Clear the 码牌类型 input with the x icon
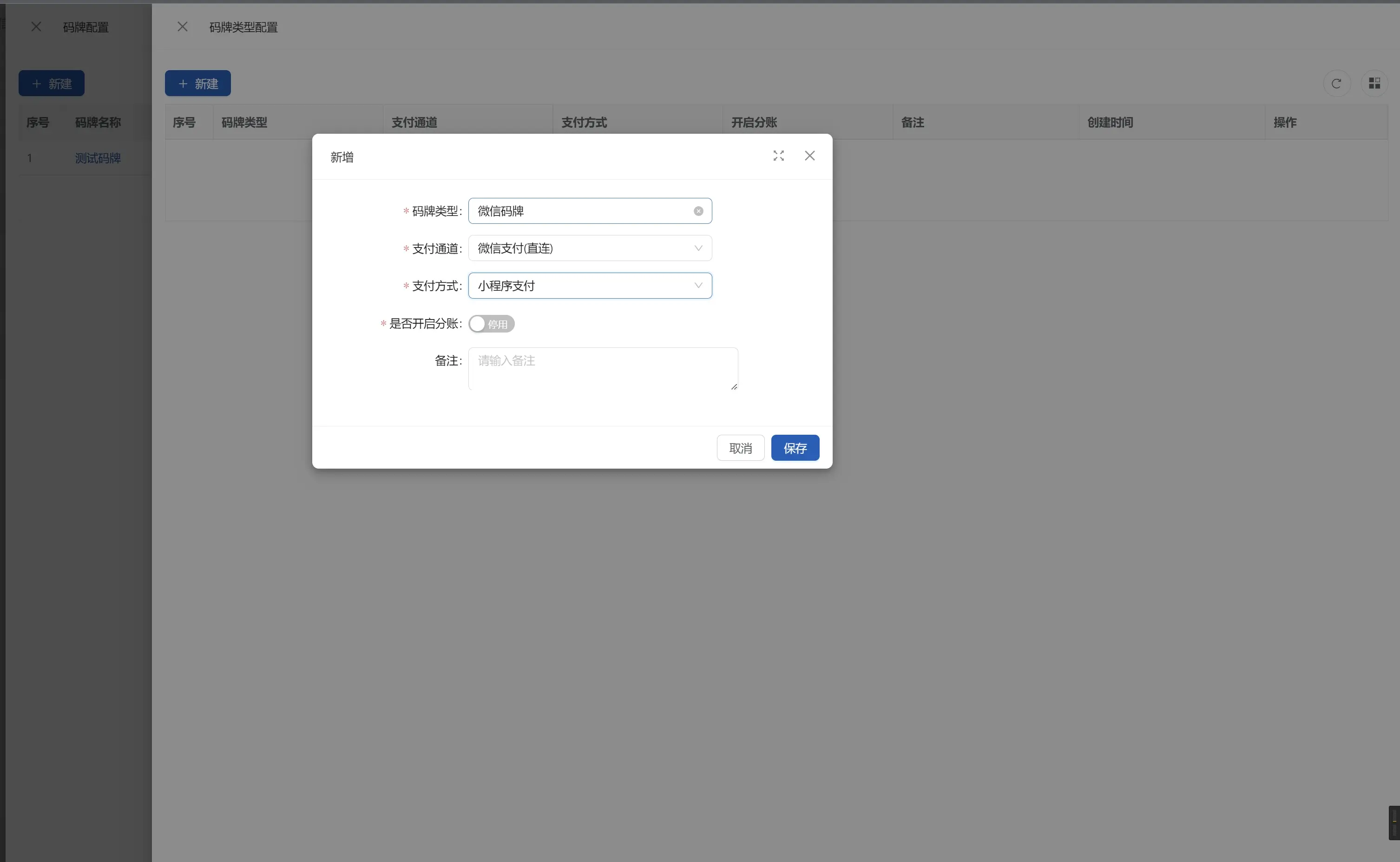 point(698,211)
